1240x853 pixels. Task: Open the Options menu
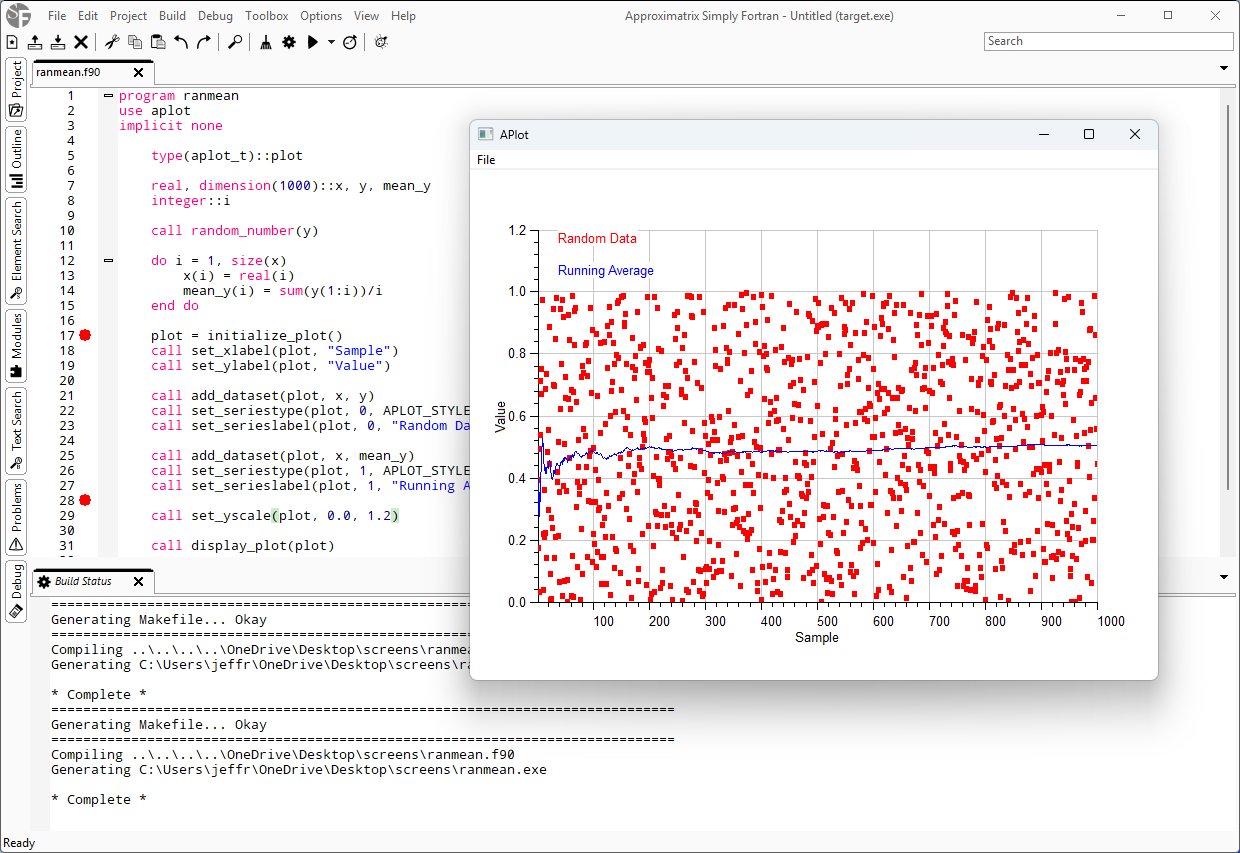pyautogui.click(x=321, y=16)
